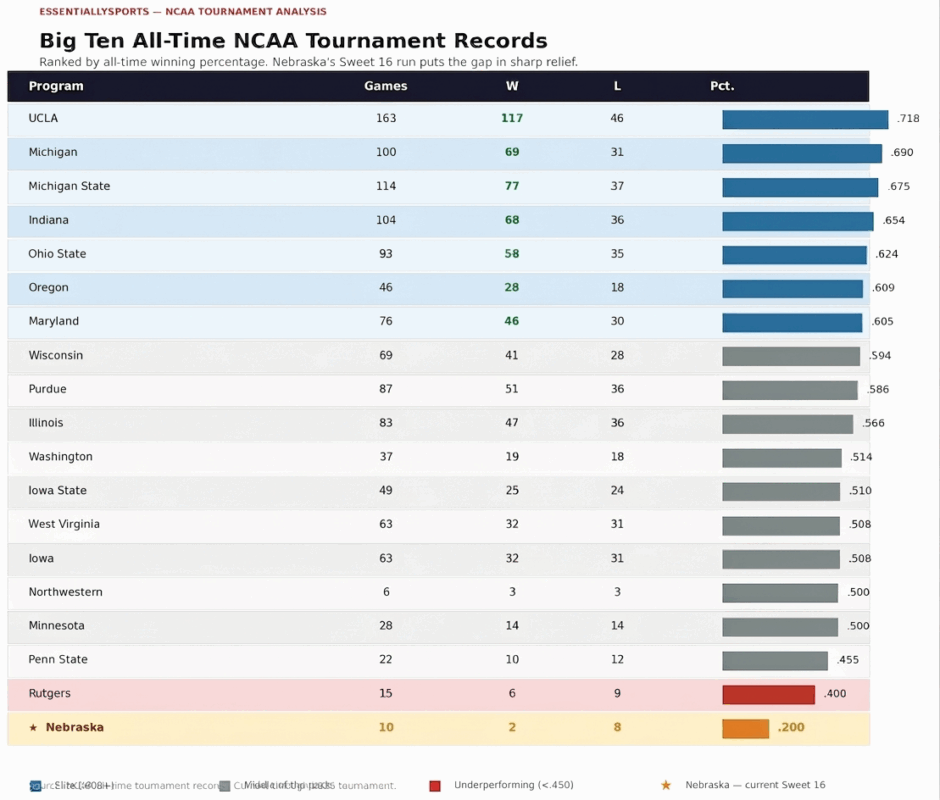Click the Big Ten All-Time title heading
Screen dimensions: 940x800
pyautogui.click(x=293, y=41)
